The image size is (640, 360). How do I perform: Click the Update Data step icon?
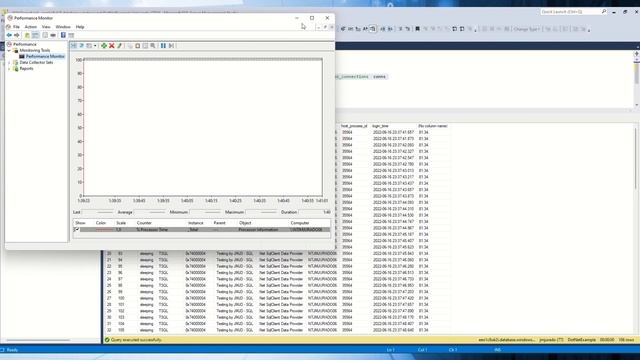[x=171, y=46]
